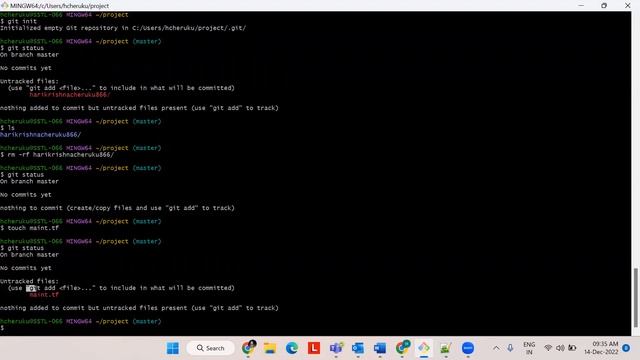Click the MINGW64 window title bar icon
Image resolution: width=640 pixels, height=360 pixels.
4,5
